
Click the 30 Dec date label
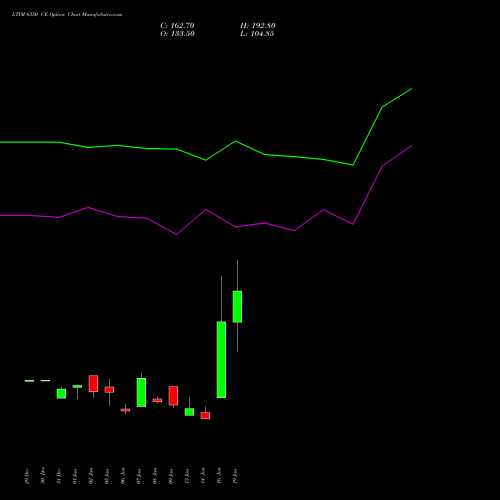tap(43, 476)
